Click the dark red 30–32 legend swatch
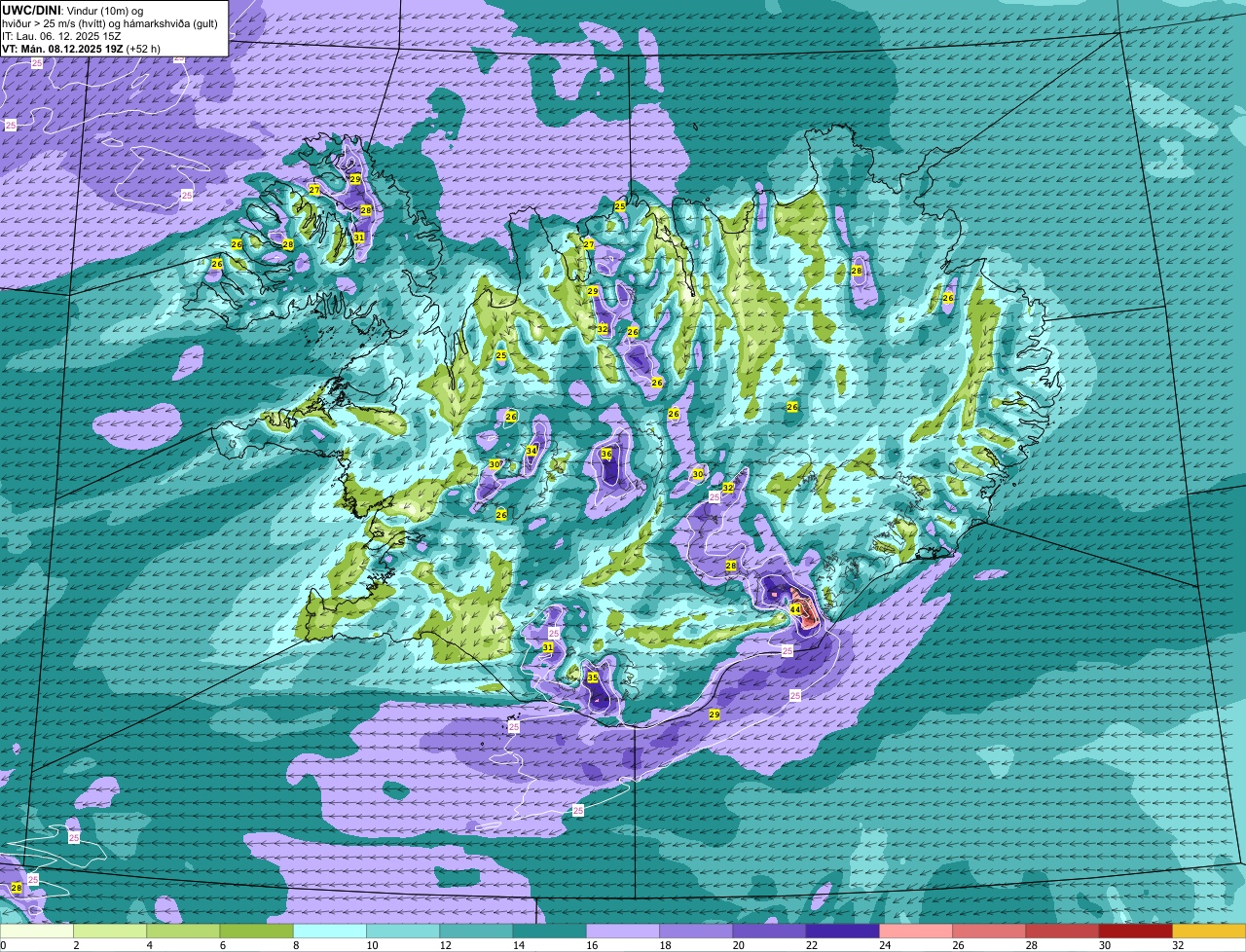This screenshot has height=952, width=1246. 1136,931
